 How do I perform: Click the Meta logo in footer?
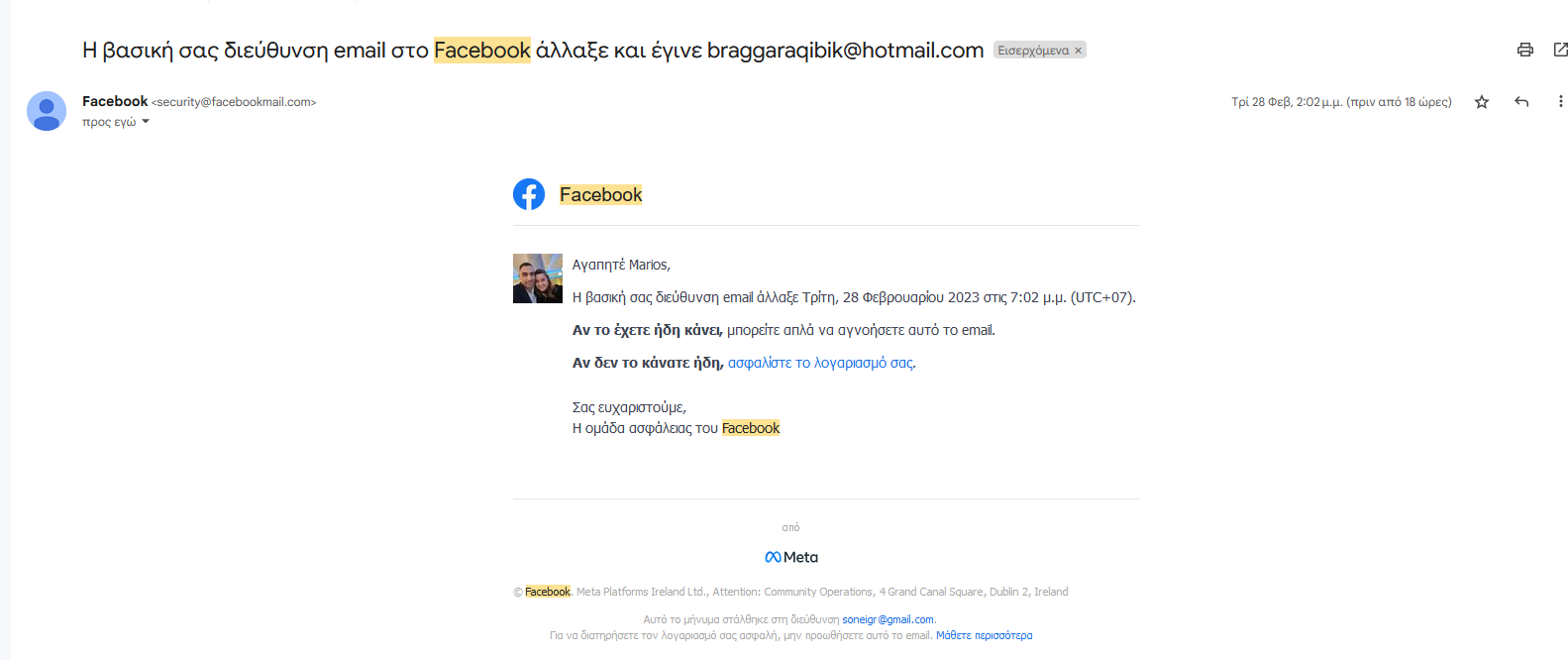click(x=791, y=557)
